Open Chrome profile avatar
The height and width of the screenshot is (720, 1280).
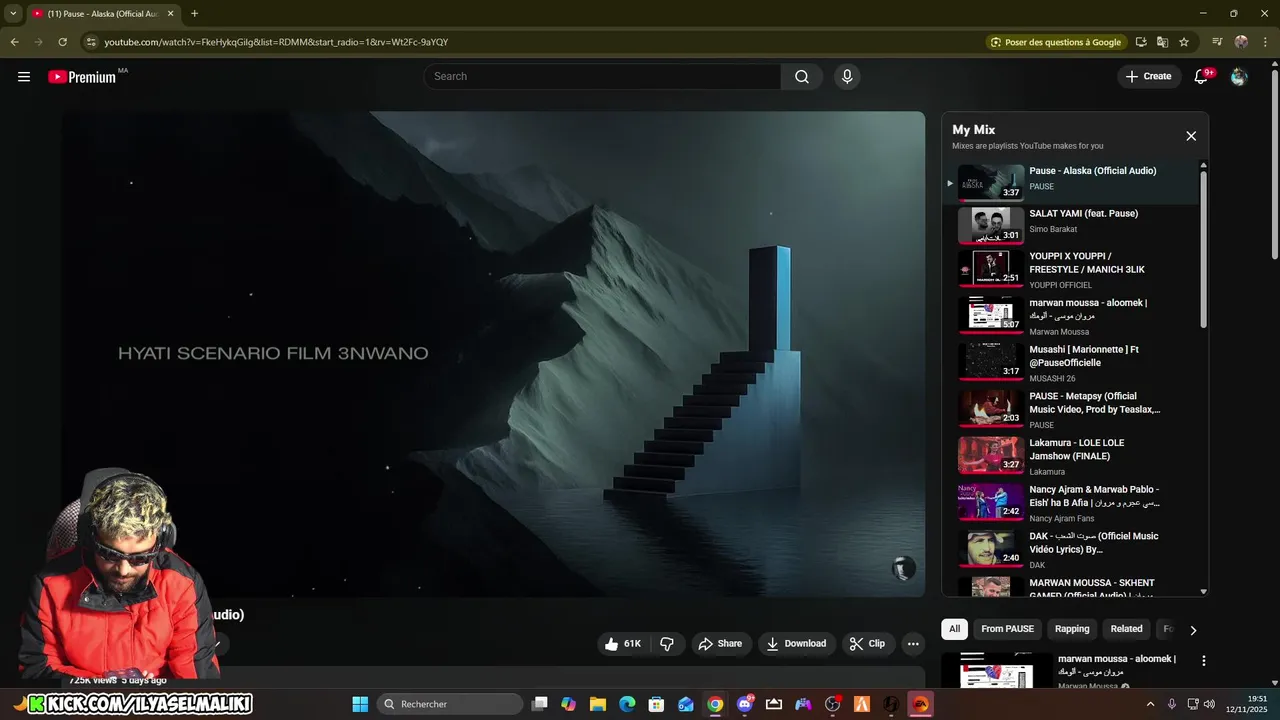(1241, 42)
